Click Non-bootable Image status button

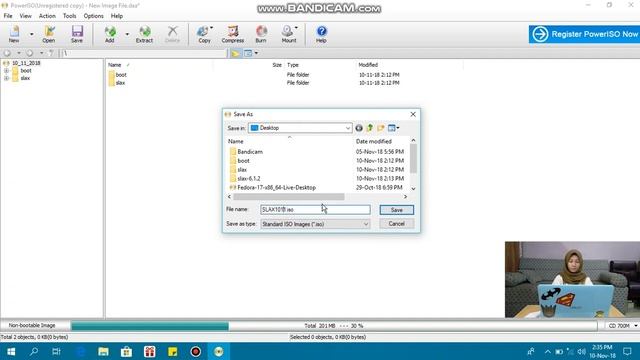pyautogui.click(x=32, y=326)
